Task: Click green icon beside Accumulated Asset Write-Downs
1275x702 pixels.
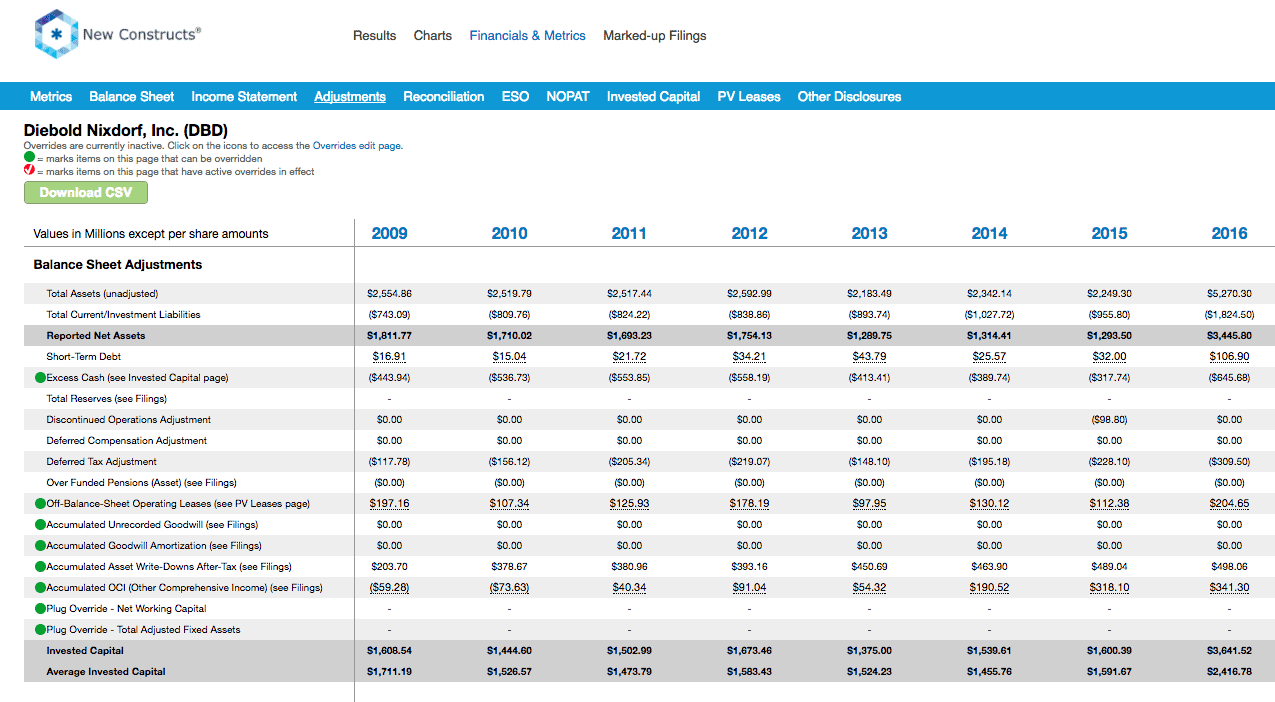Action: (40, 567)
